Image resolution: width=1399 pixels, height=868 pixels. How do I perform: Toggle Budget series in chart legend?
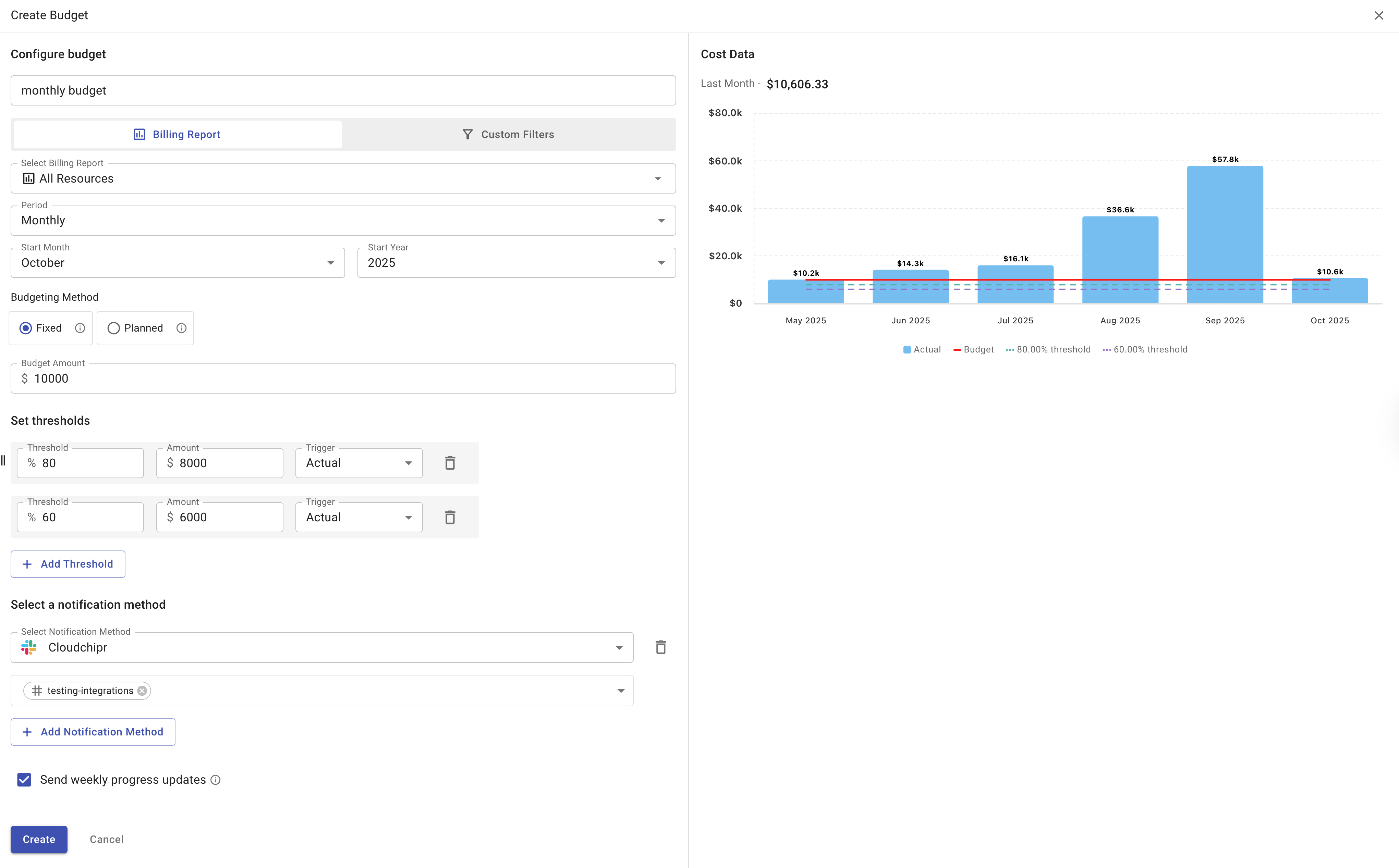tap(973, 350)
